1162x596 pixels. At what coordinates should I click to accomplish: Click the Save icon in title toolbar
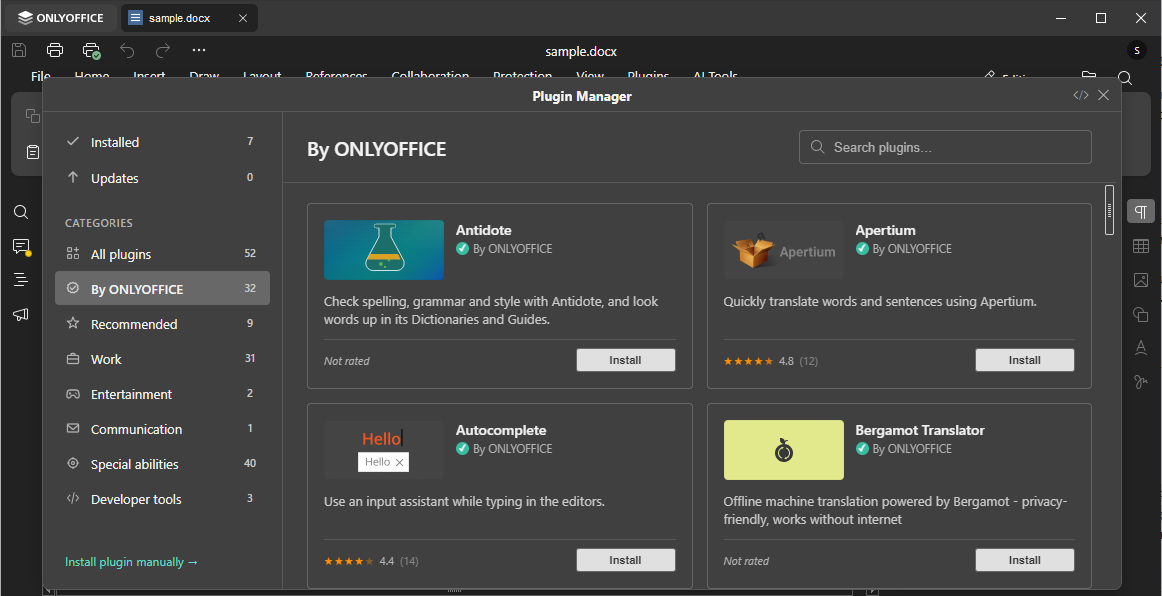click(x=19, y=50)
